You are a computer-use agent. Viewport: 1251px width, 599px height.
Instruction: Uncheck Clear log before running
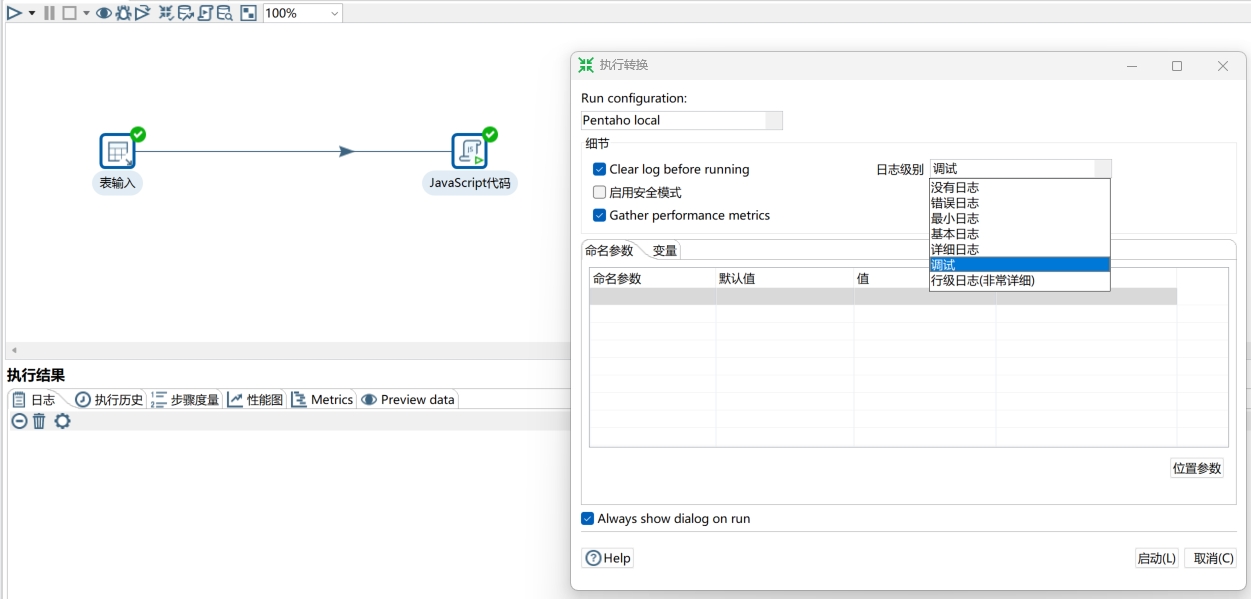click(600, 169)
